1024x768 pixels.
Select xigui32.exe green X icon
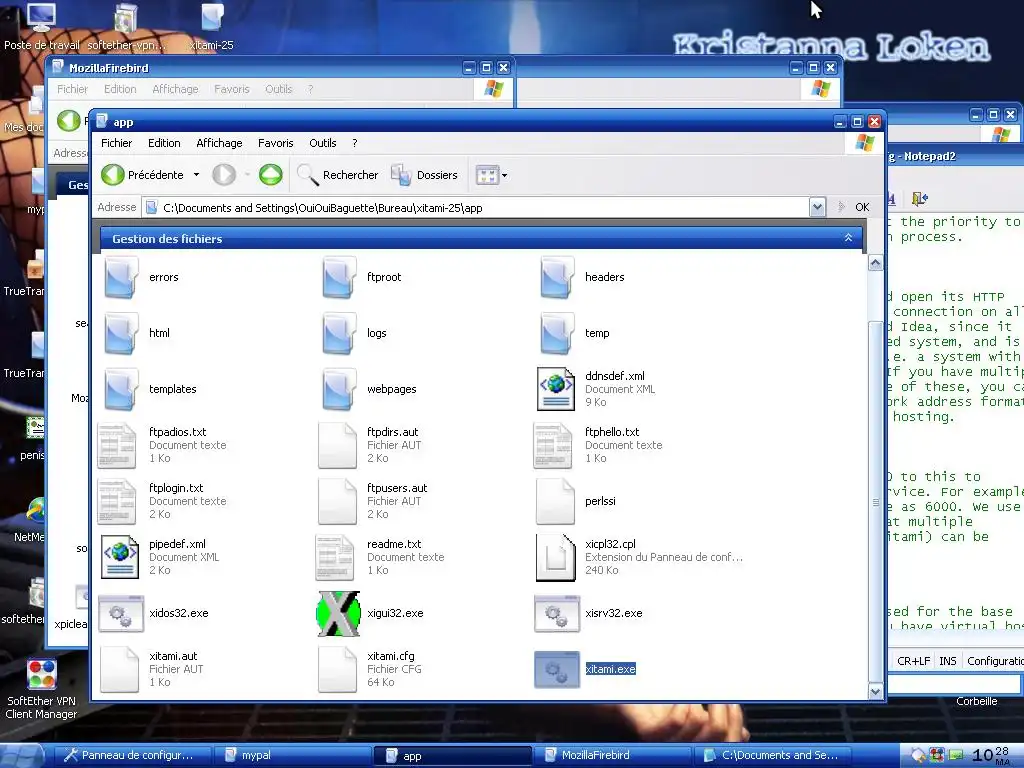338,613
